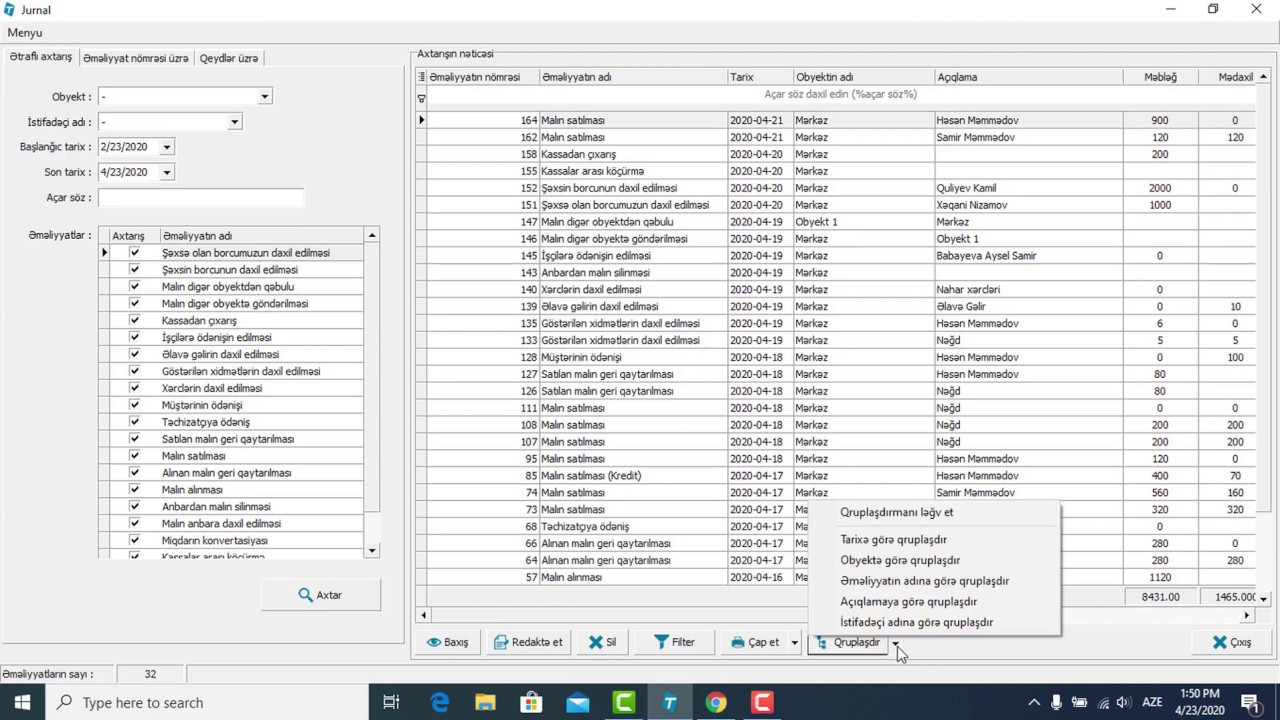
Task: Open File Explorer from taskbar
Action: pyautogui.click(x=485, y=703)
